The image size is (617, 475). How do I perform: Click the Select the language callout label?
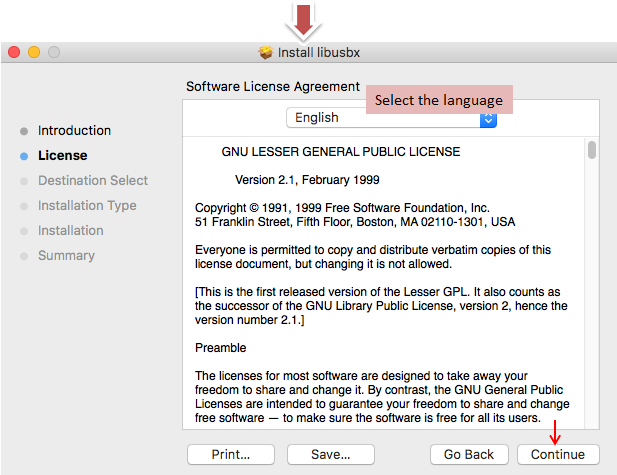tap(439, 100)
